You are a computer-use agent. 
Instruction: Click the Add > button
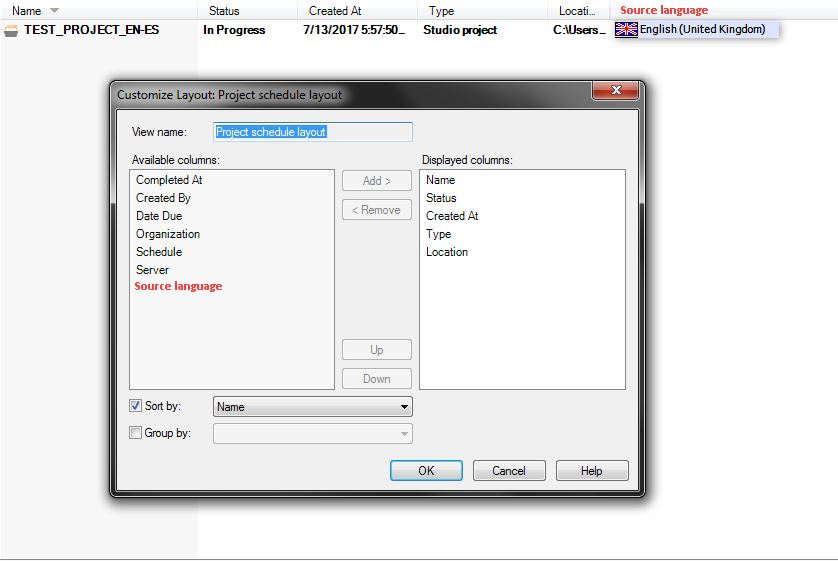[x=377, y=181]
